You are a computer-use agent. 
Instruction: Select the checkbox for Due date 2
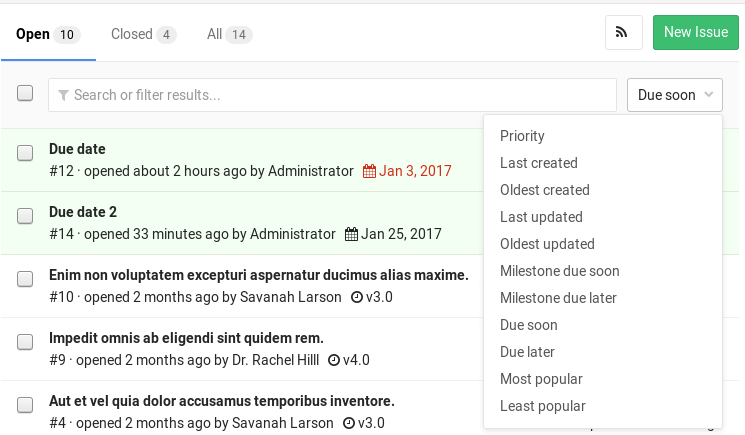pyautogui.click(x=25, y=217)
